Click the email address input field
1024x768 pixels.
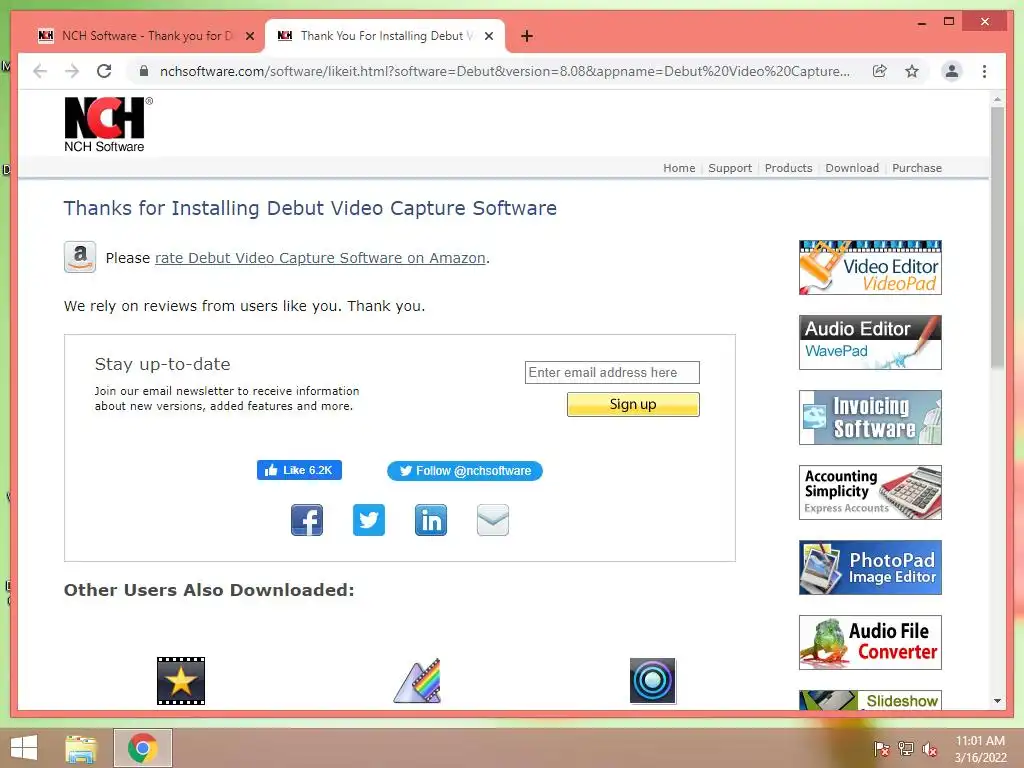pos(612,372)
